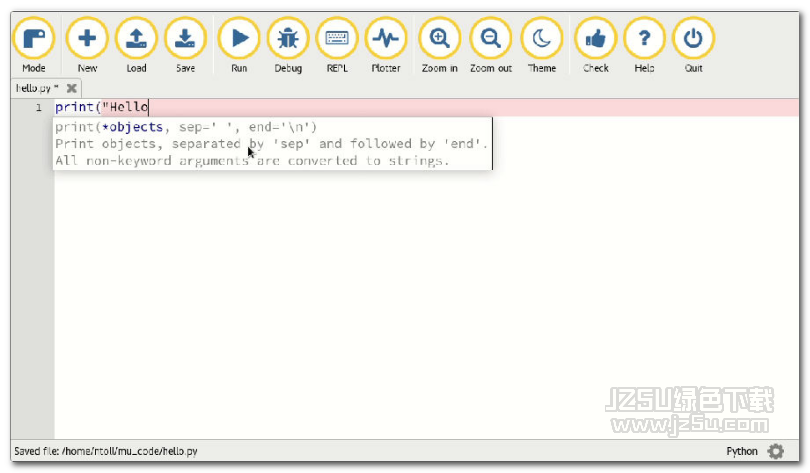Check the code for errors

coord(596,45)
